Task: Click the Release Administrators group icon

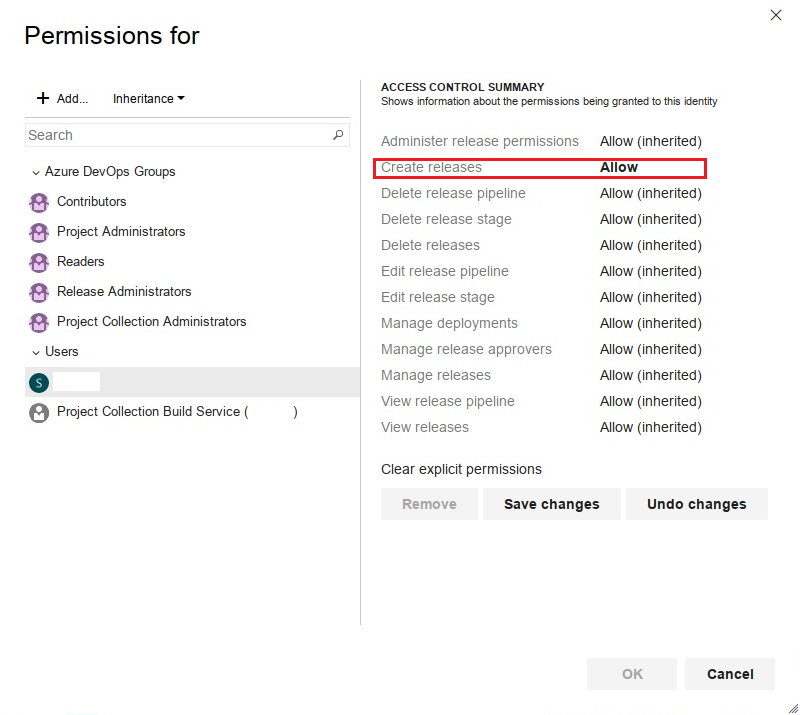Action: click(x=39, y=292)
